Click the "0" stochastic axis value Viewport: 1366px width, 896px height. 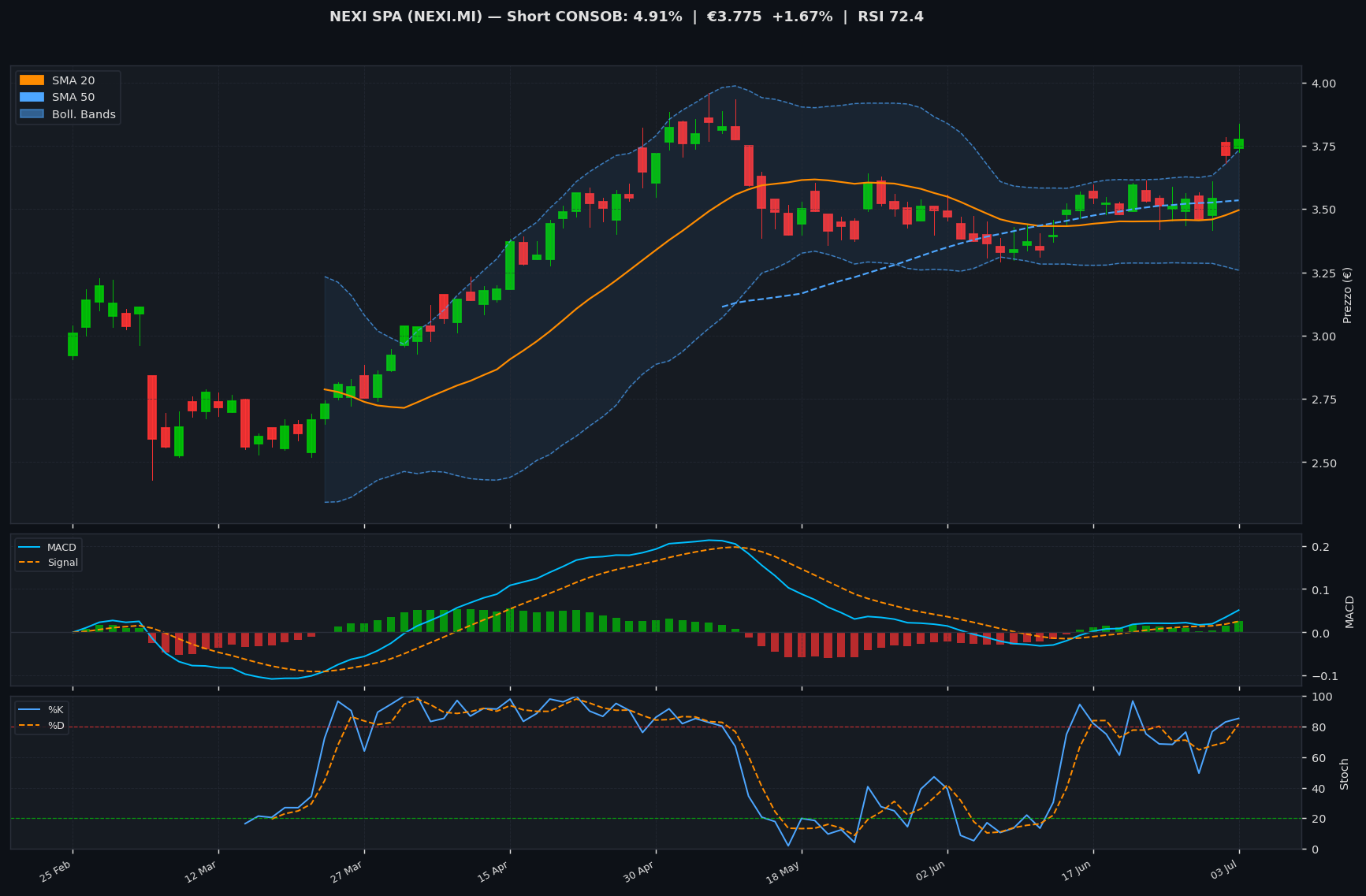(x=1314, y=850)
